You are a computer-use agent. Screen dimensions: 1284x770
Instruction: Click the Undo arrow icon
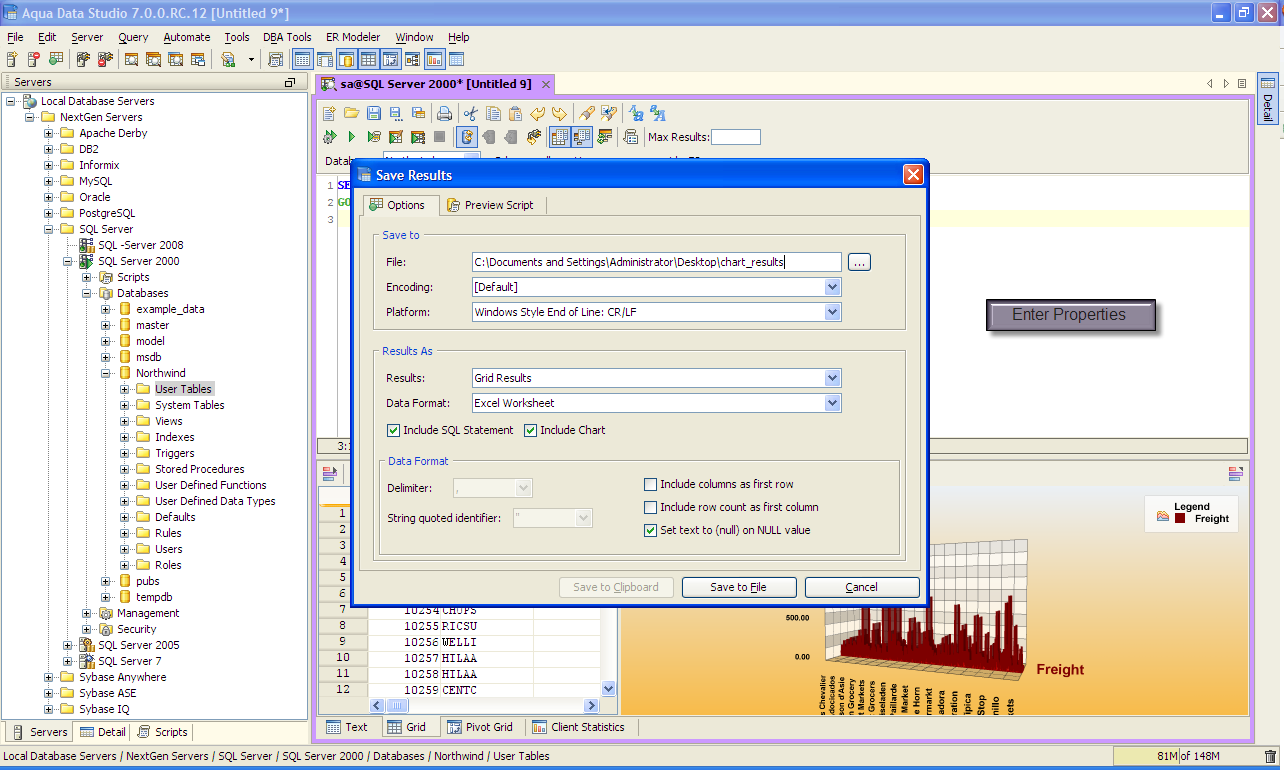click(x=538, y=114)
